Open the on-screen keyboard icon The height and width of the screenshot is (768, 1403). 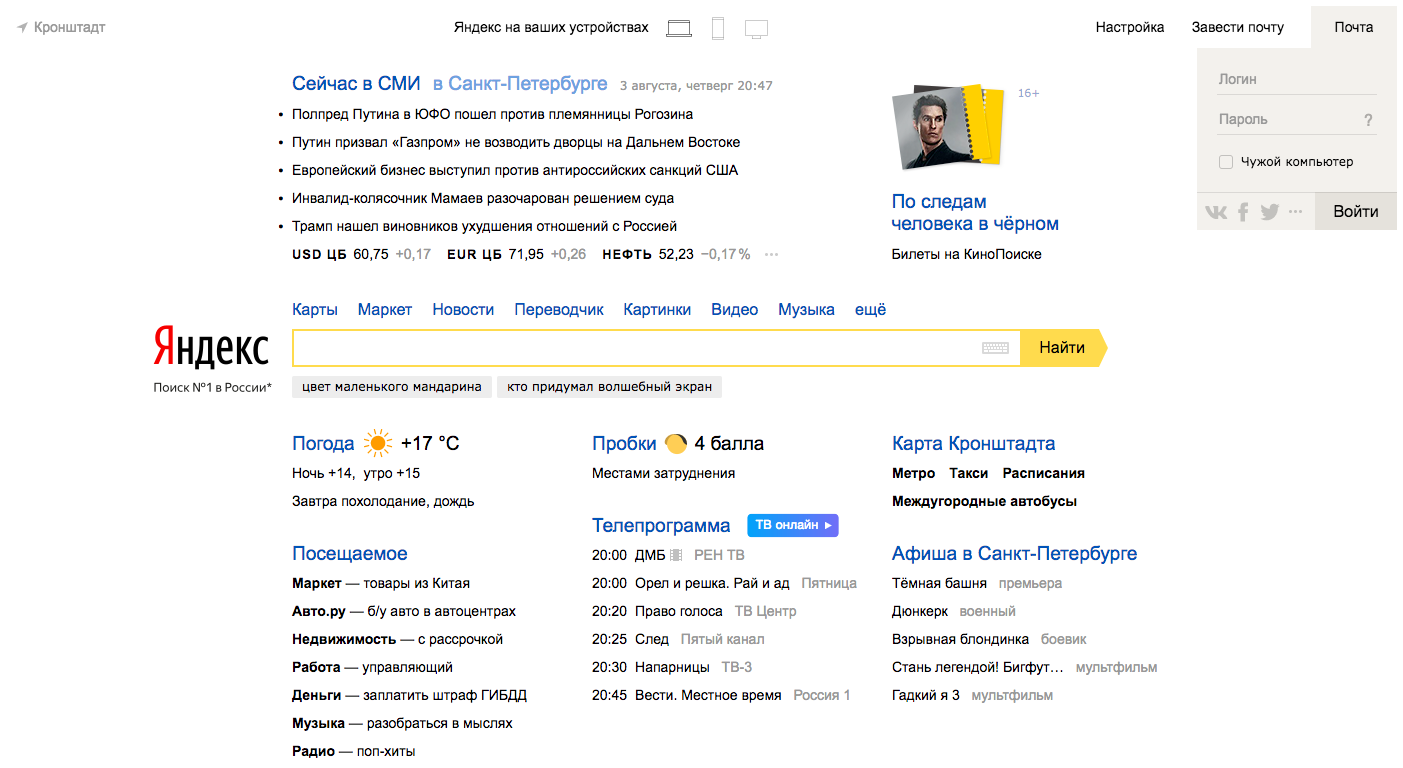tap(995, 348)
